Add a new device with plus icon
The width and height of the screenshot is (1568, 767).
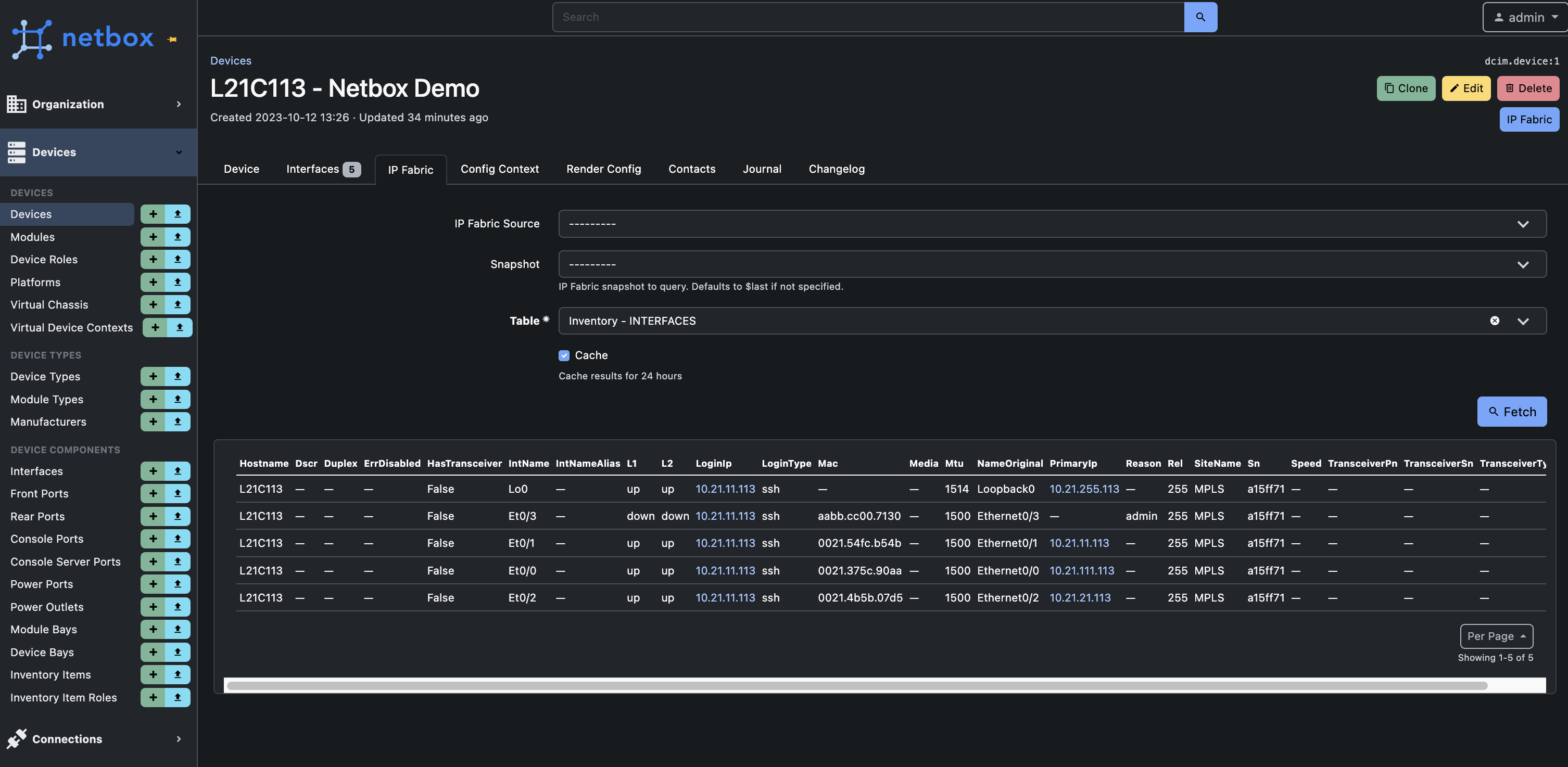tap(153, 214)
